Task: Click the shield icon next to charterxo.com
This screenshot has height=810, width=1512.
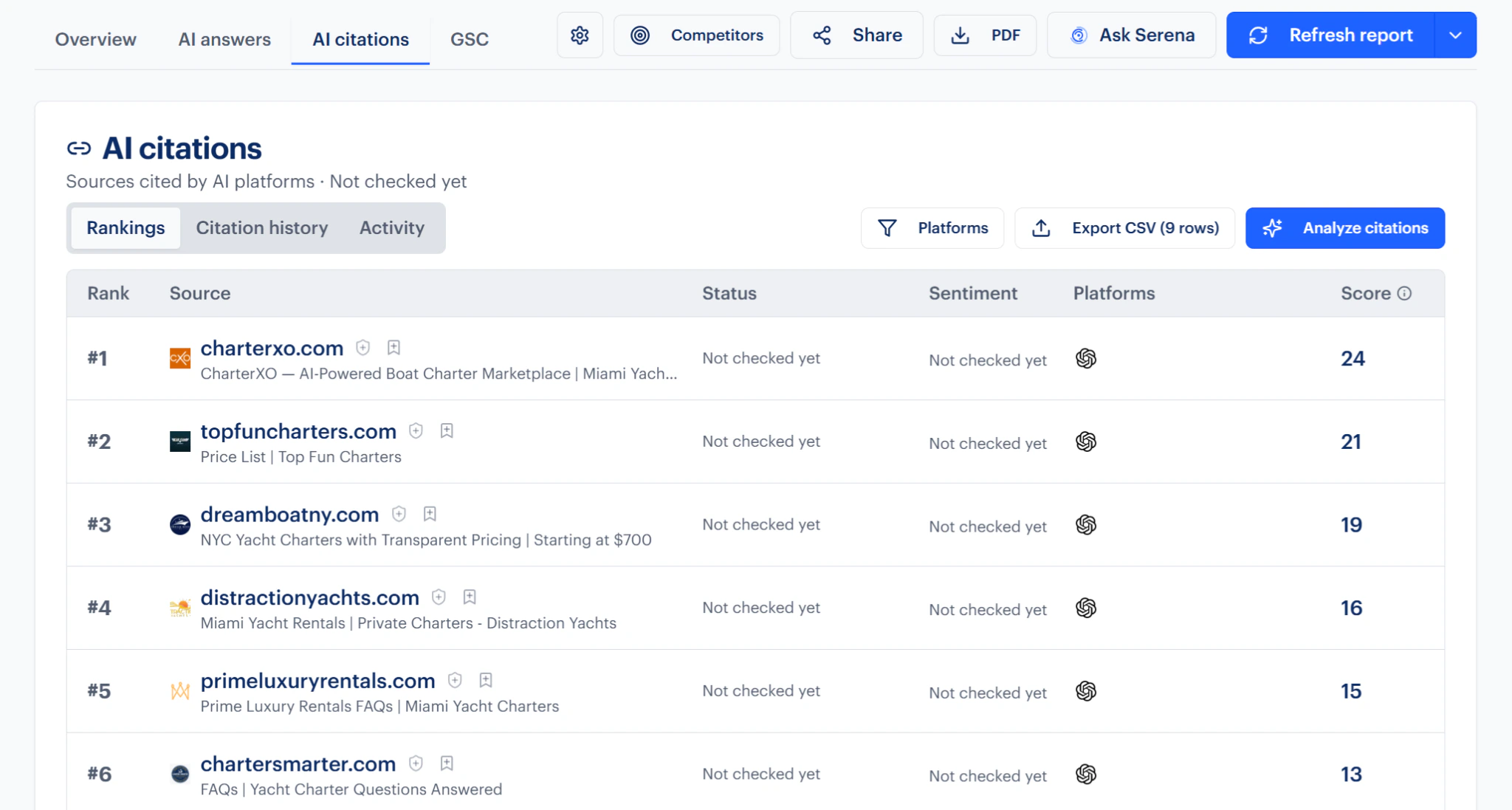Action: 362,347
